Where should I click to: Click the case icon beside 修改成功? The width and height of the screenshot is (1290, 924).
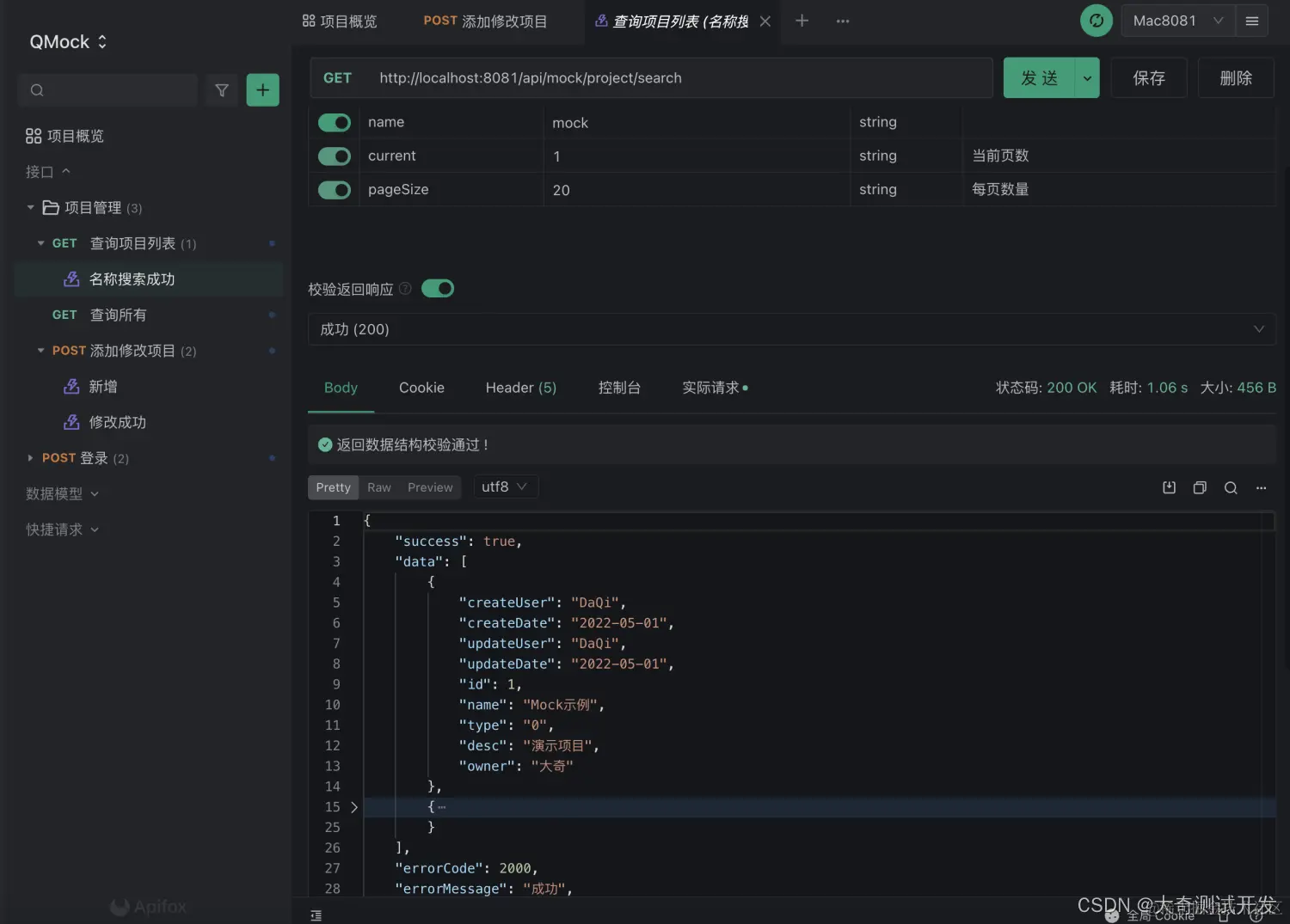click(72, 422)
